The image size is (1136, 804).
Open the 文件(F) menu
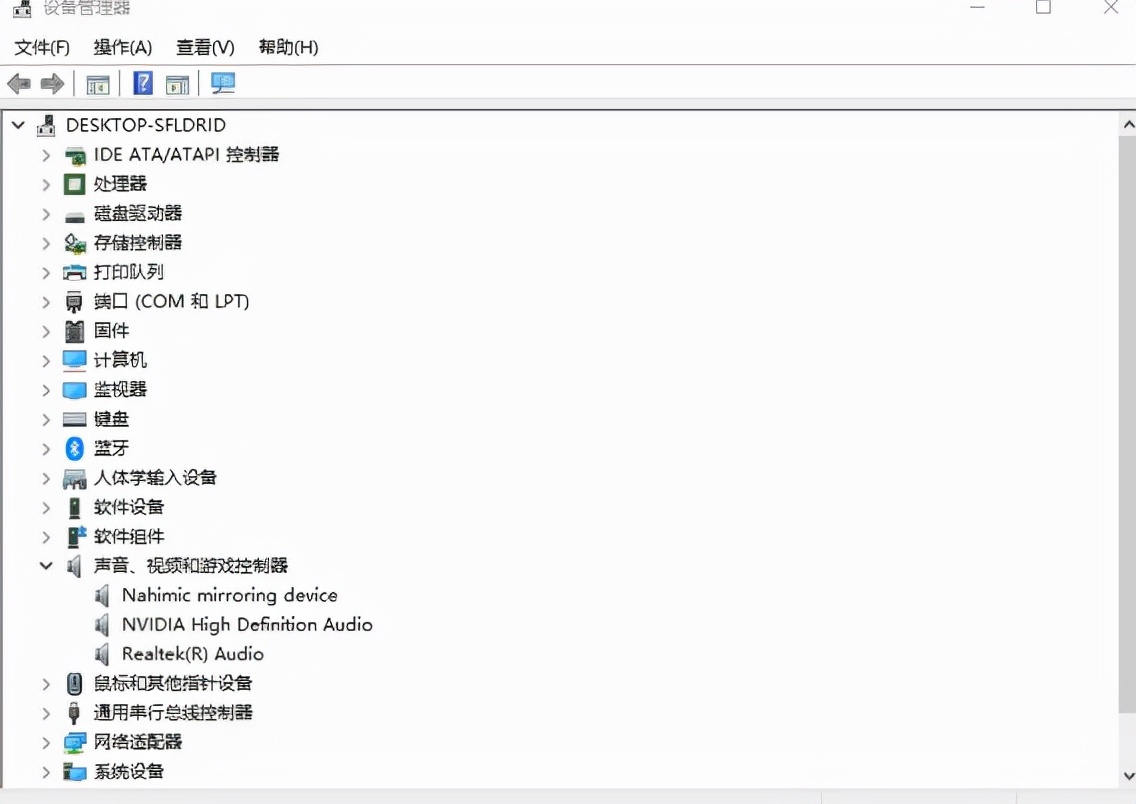(x=39, y=47)
